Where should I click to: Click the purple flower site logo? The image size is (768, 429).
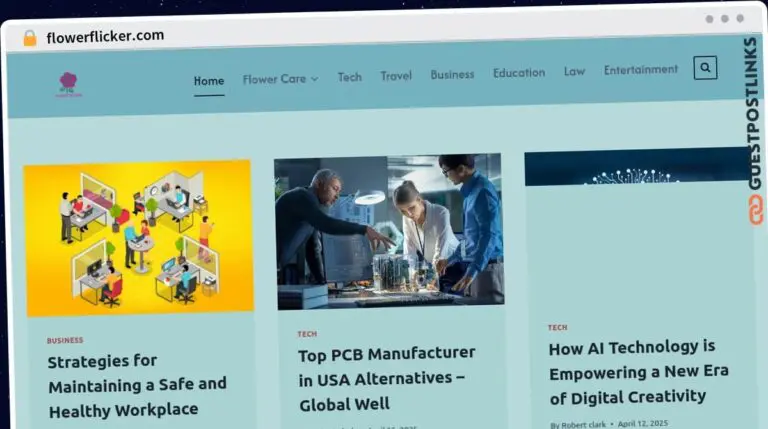(x=69, y=85)
